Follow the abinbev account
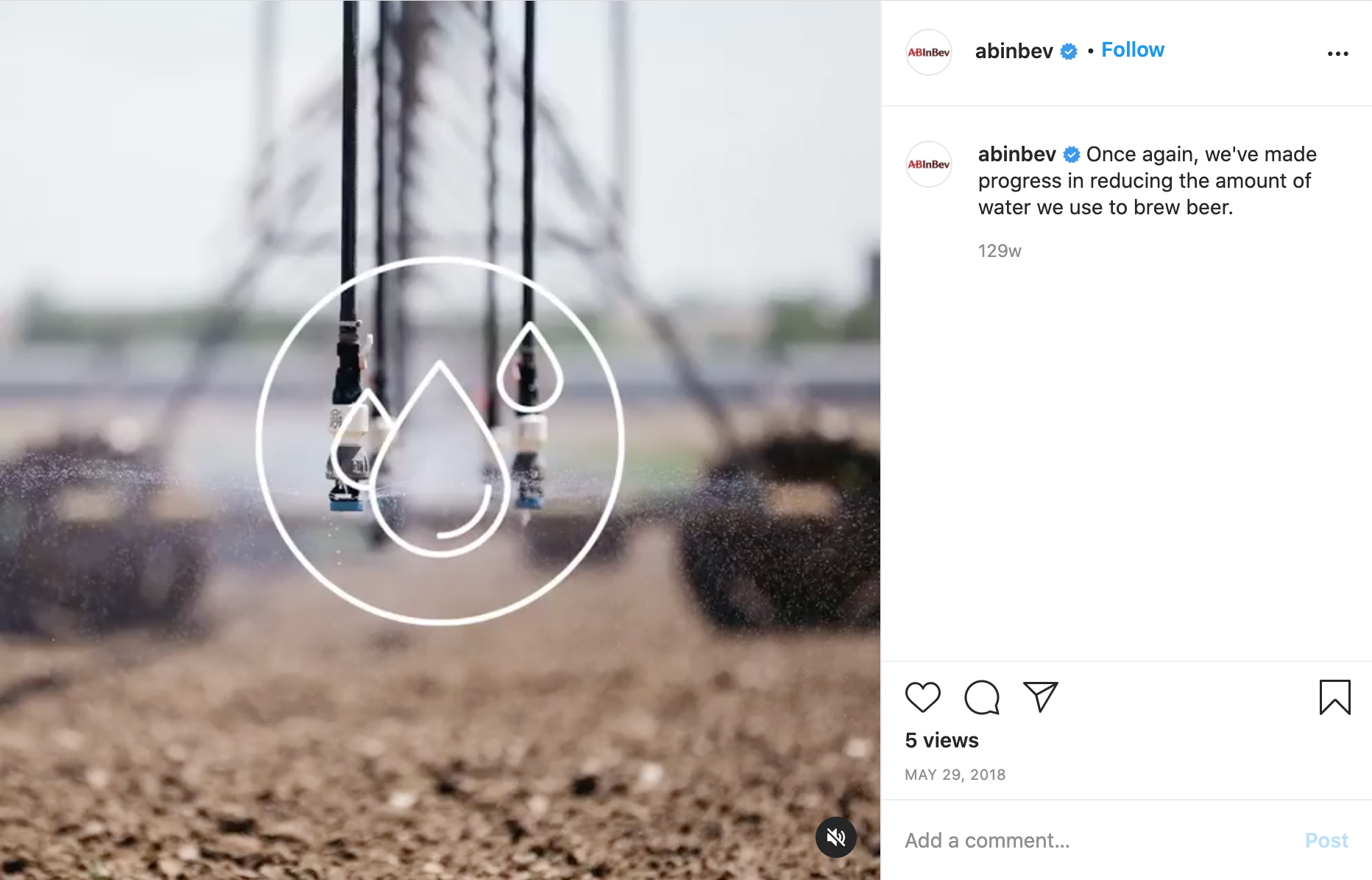This screenshot has height=880, width=1372. click(x=1133, y=50)
